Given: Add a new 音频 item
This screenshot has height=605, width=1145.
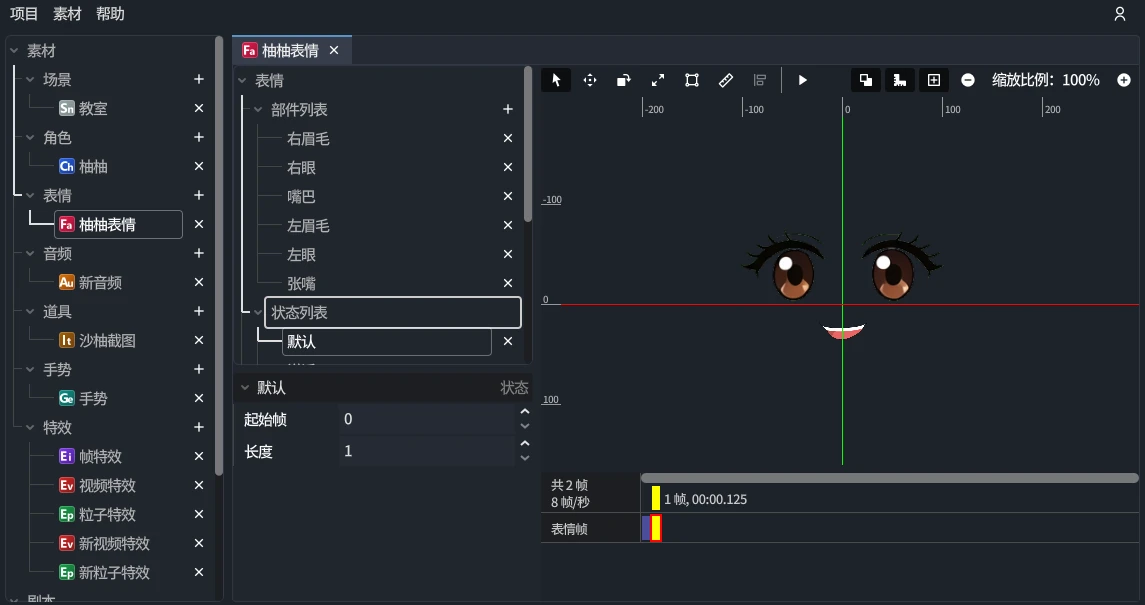Looking at the screenshot, I should (x=199, y=253).
